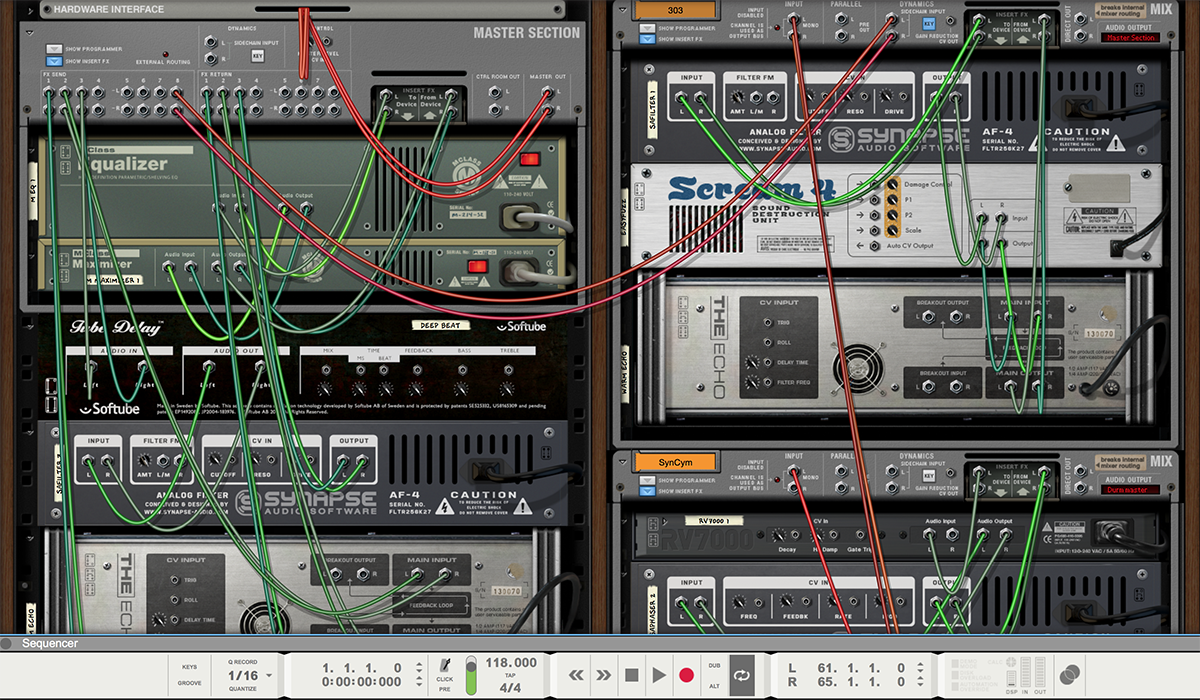
Task: Click the Rewind transport button
Action: pos(576,675)
